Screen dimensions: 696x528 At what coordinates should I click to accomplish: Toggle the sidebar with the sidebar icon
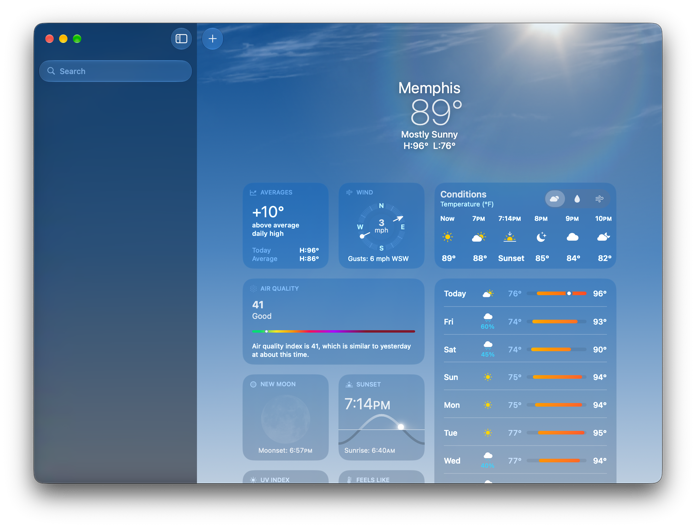(x=181, y=39)
